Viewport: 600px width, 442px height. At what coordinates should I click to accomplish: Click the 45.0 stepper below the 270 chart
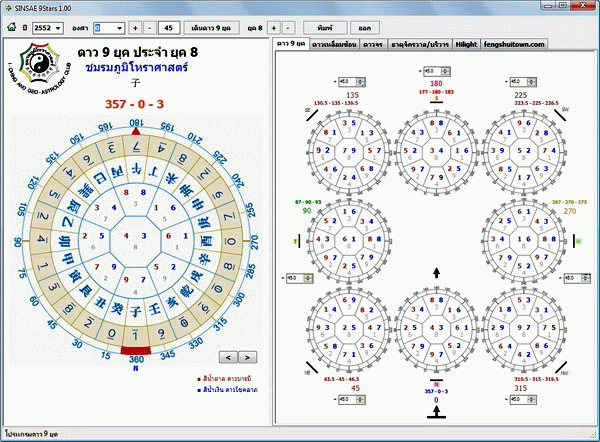coord(577,278)
